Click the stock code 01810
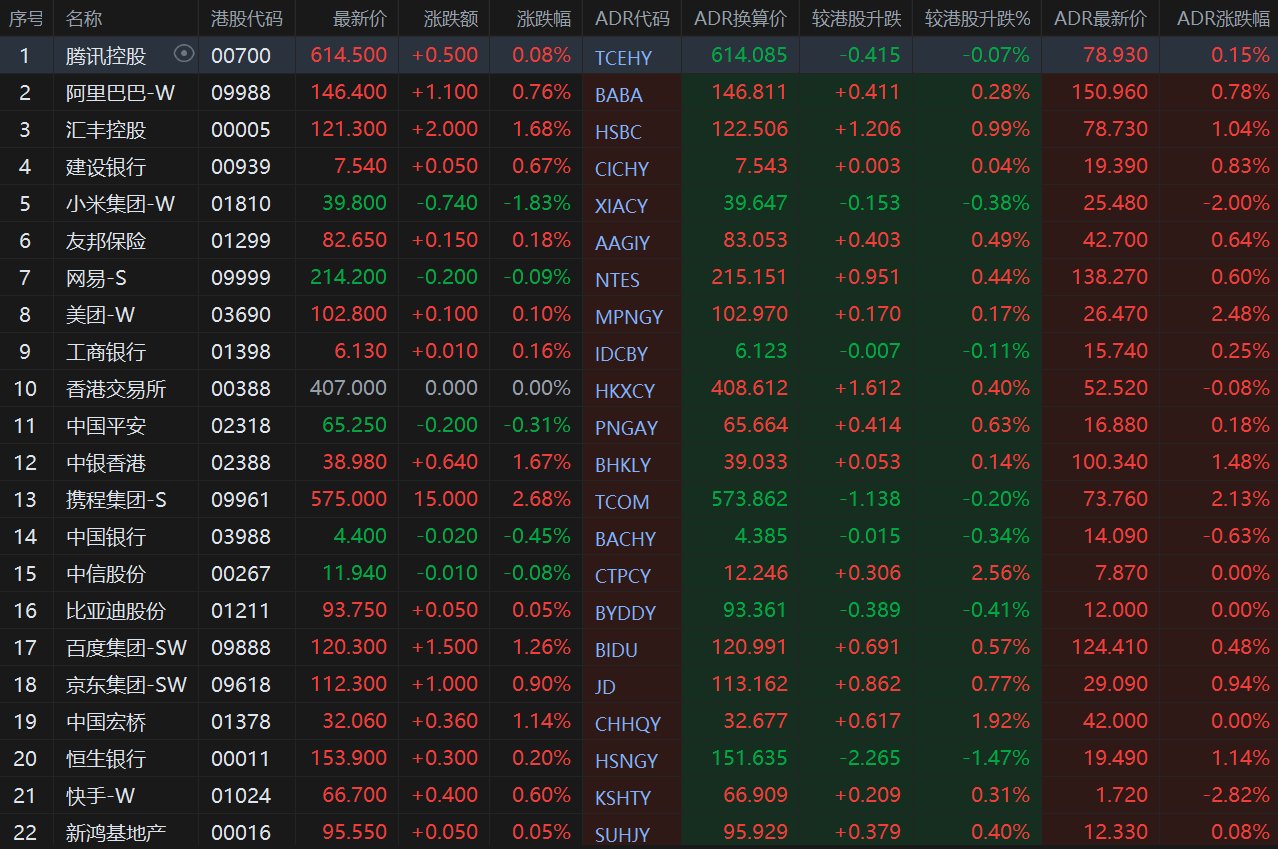This screenshot has width=1278, height=849. tap(240, 203)
